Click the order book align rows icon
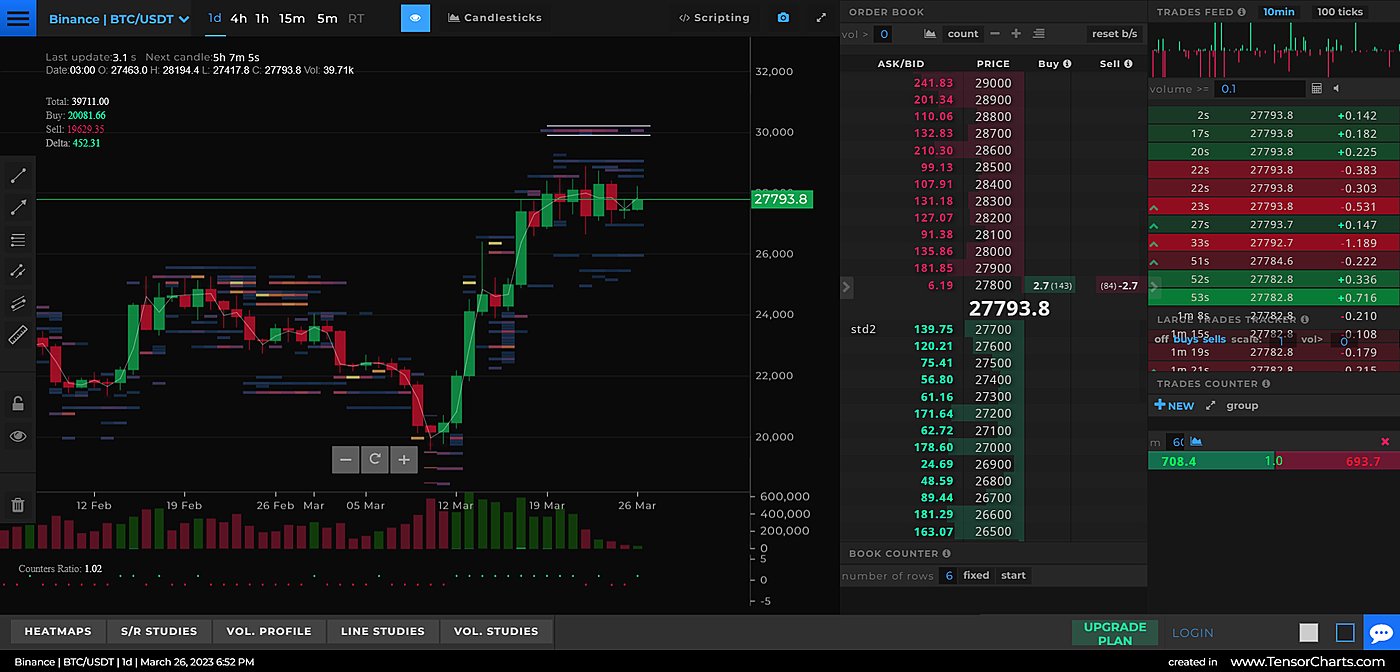Screen dimensions: 1400x672 pyautogui.click(x=1038, y=34)
